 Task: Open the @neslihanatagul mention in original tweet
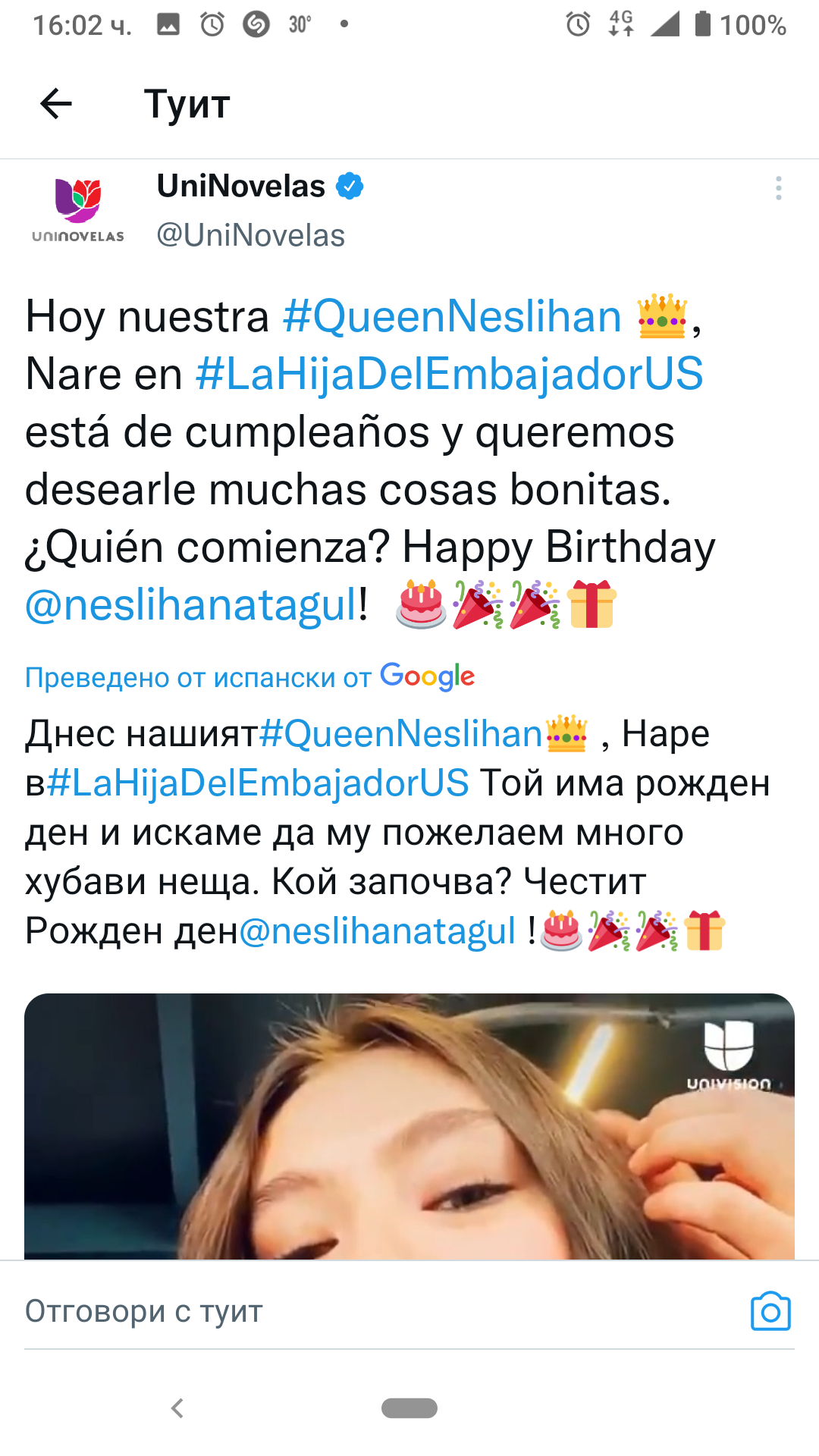pos(191,605)
